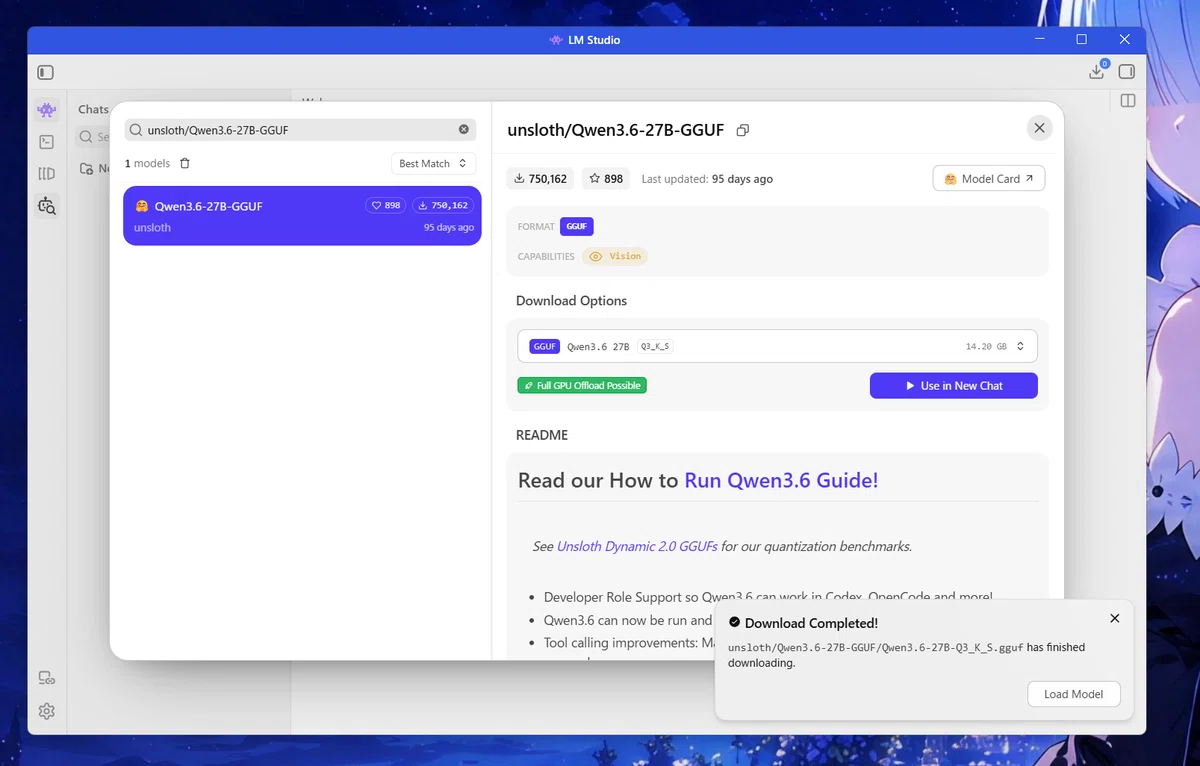Click the 14.20 GB file size
The image size is (1200, 766).
point(986,346)
